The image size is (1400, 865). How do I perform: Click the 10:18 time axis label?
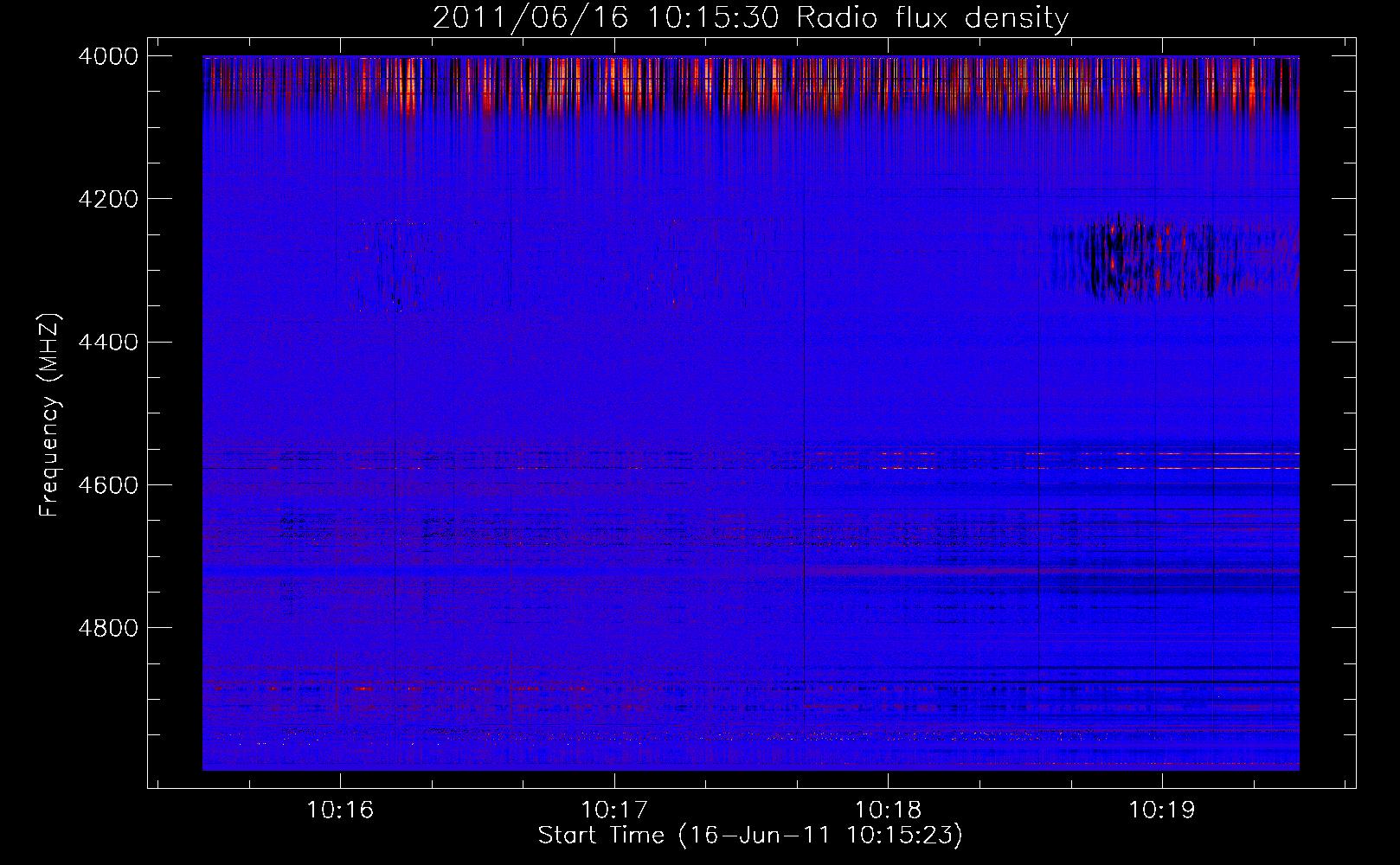tap(888, 811)
